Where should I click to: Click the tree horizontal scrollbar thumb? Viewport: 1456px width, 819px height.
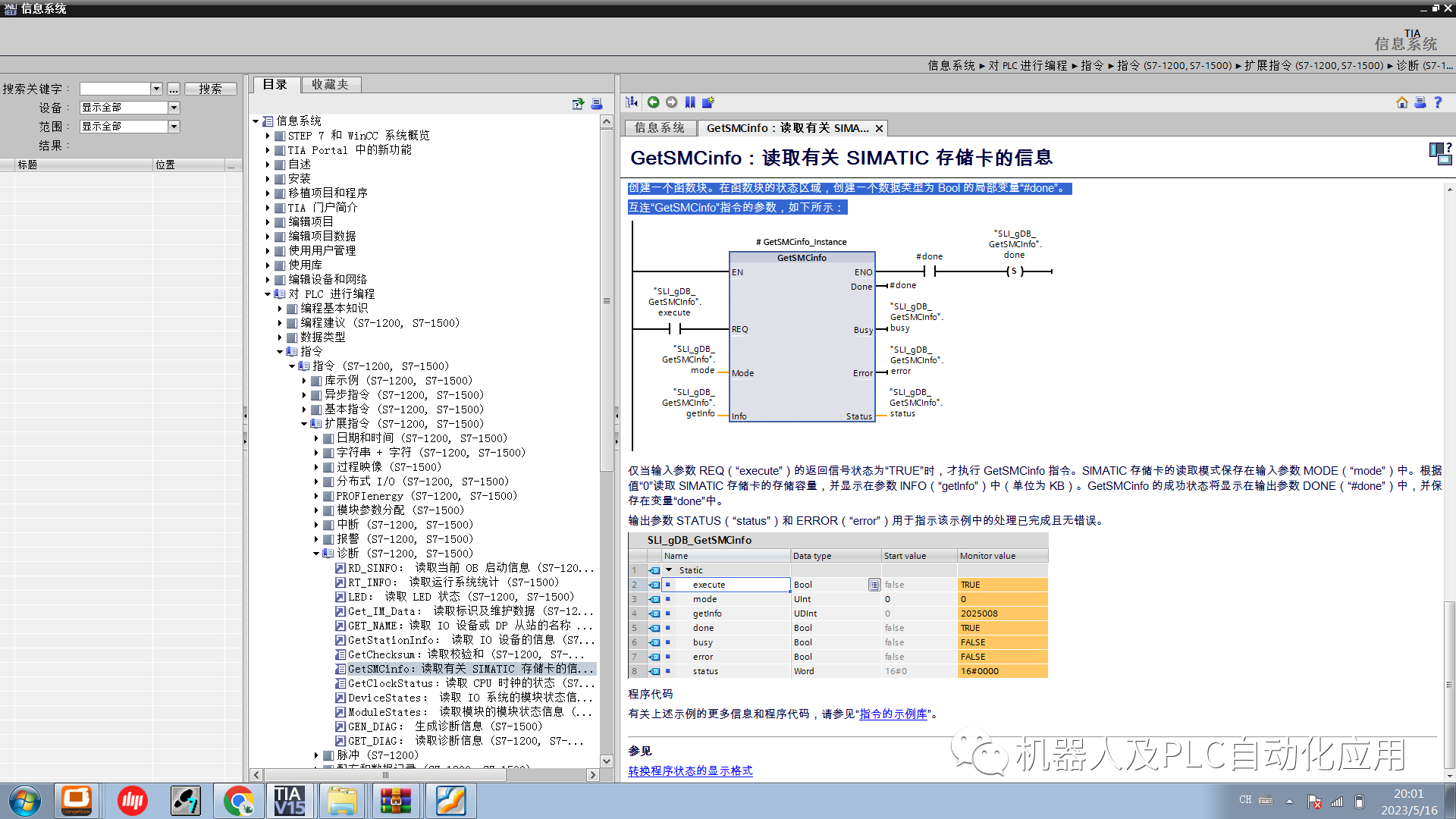[385, 775]
